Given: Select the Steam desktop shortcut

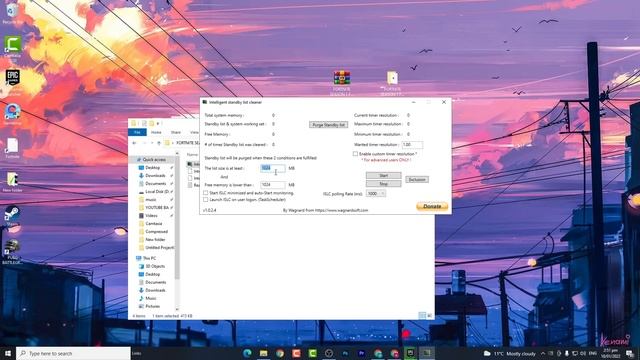Looking at the screenshot, I should (x=12, y=216).
